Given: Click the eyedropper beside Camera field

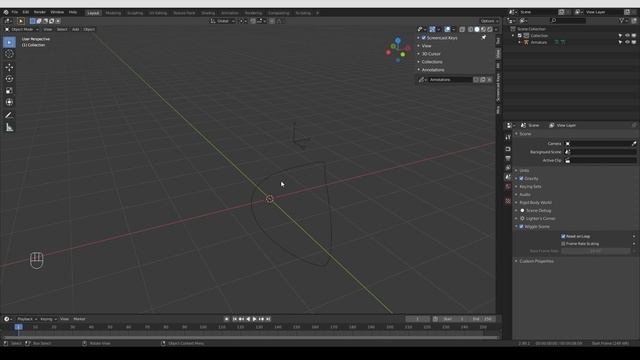Looking at the screenshot, I should click(x=634, y=144).
